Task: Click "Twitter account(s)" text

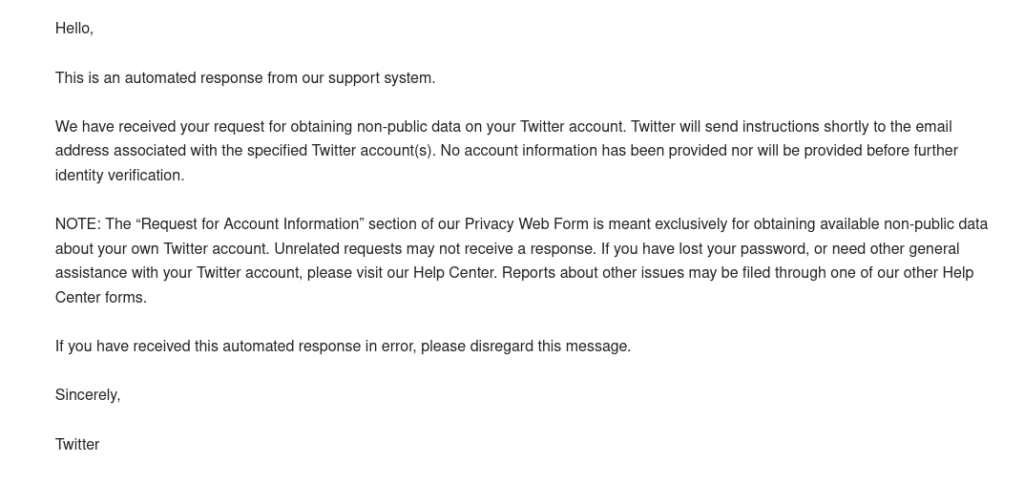Action: pyautogui.click(x=373, y=151)
